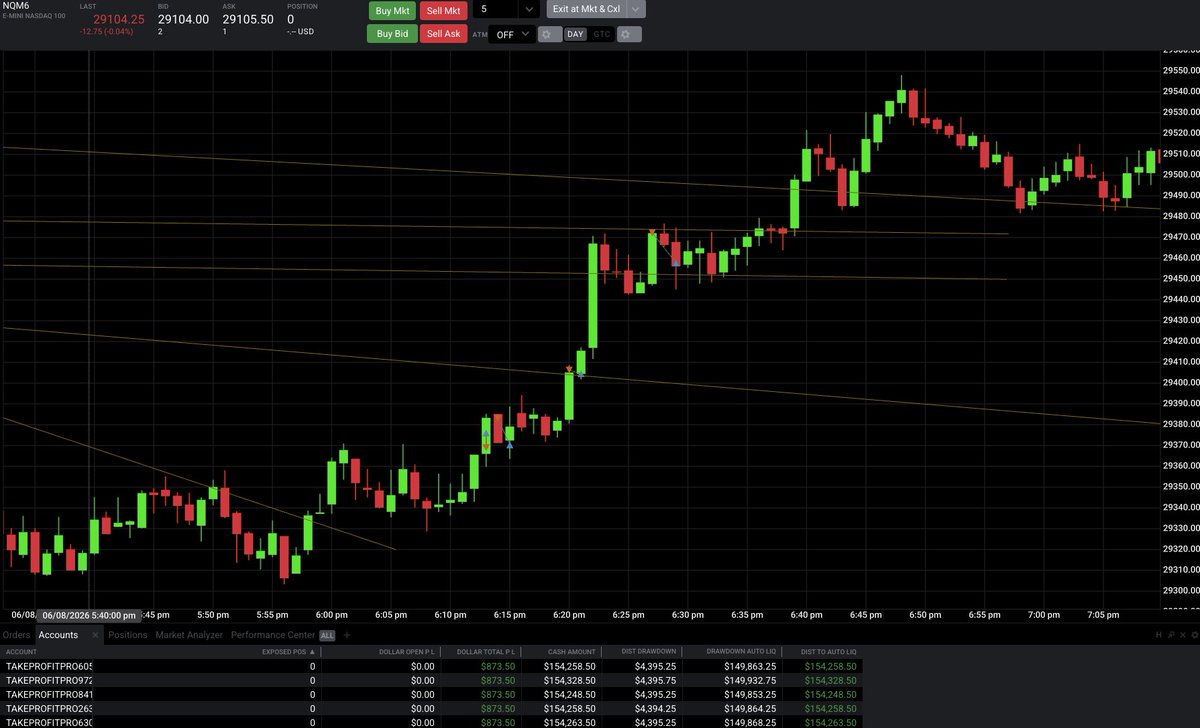Image resolution: width=1200 pixels, height=728 pixels.
Task: Click cash amount $154,328.50
Action: (572, 680)
